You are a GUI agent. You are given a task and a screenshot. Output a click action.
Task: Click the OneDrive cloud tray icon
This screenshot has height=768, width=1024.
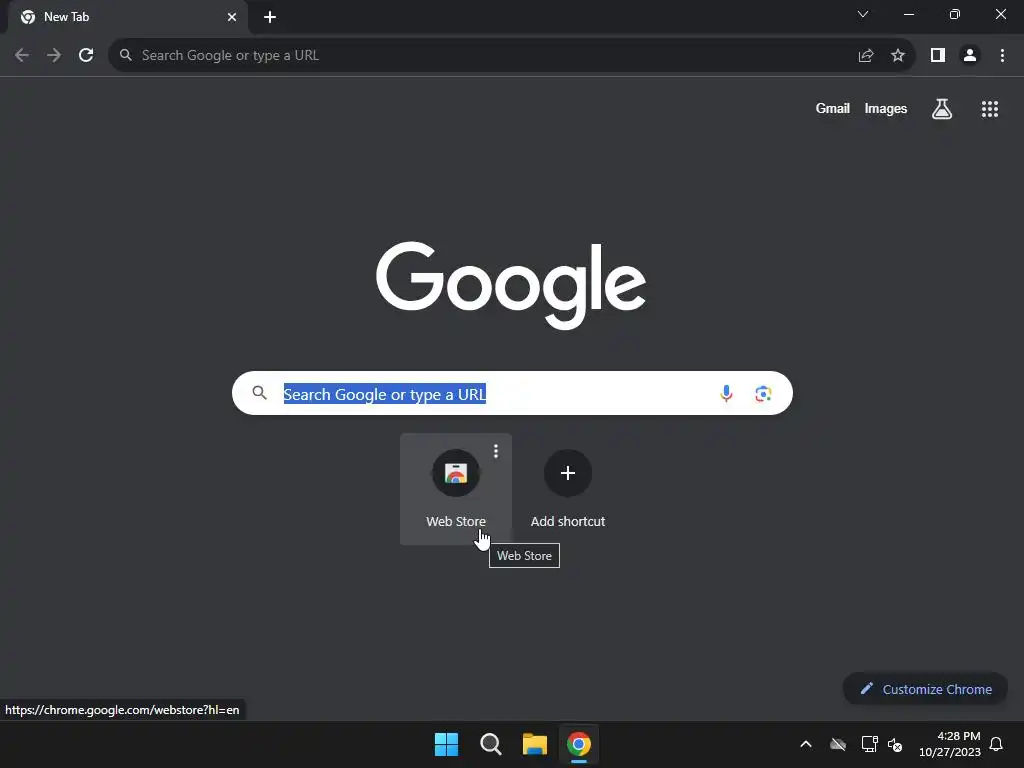838,744
